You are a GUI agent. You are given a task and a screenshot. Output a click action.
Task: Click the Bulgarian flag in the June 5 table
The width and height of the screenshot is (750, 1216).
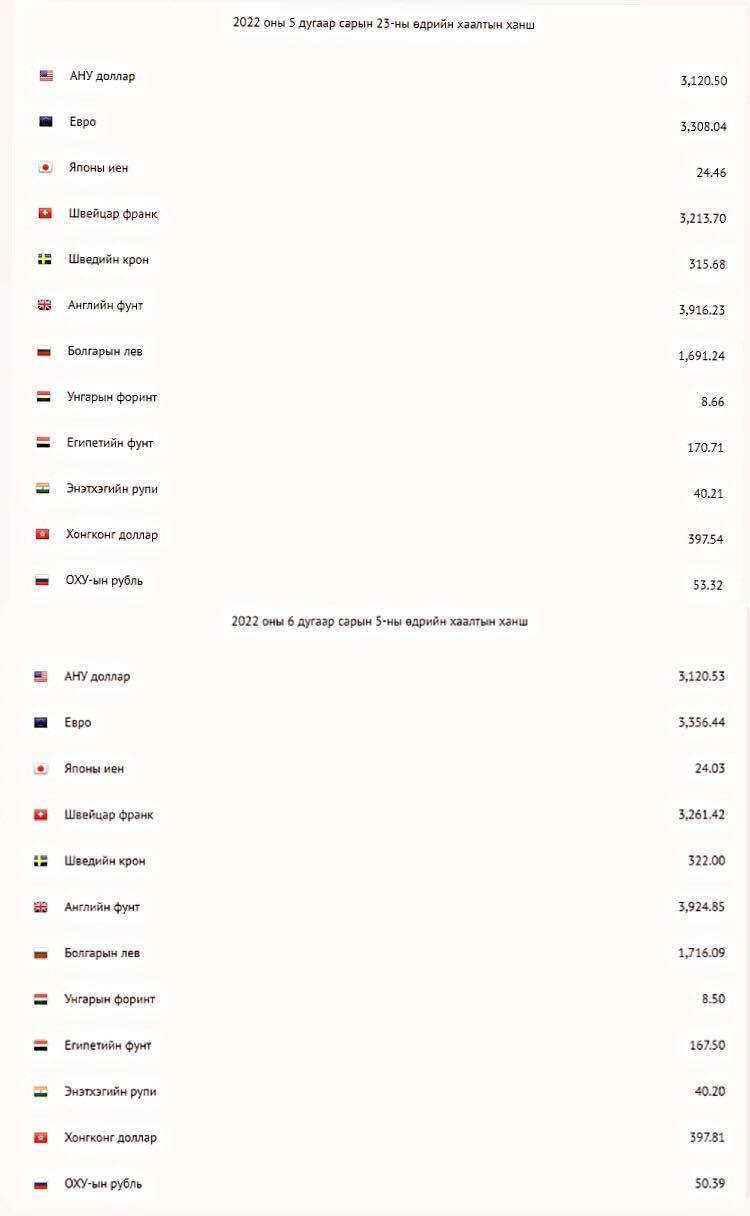pos(41,953)
